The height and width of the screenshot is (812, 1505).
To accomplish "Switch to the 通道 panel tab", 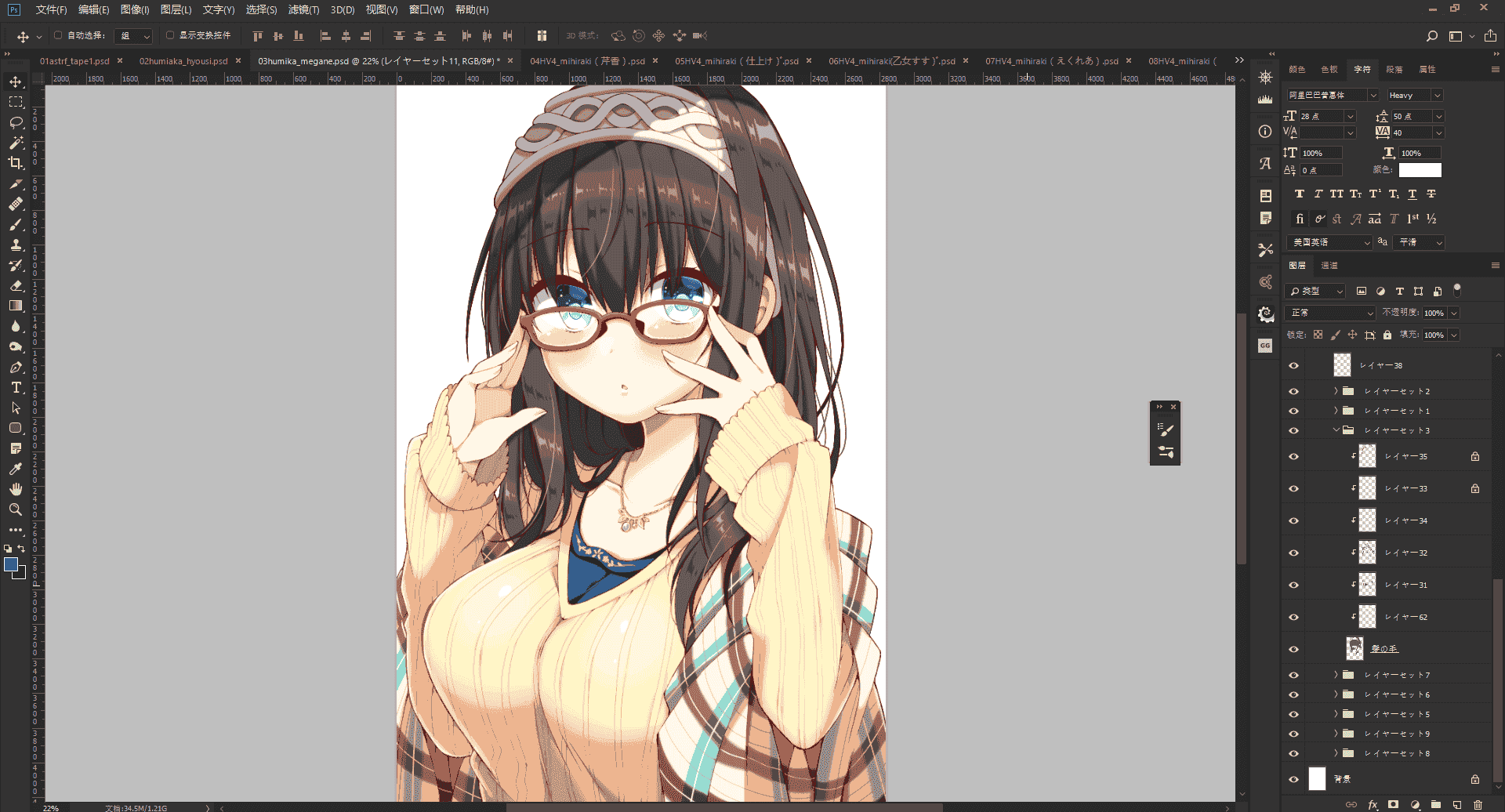I will click(1329, 266).
